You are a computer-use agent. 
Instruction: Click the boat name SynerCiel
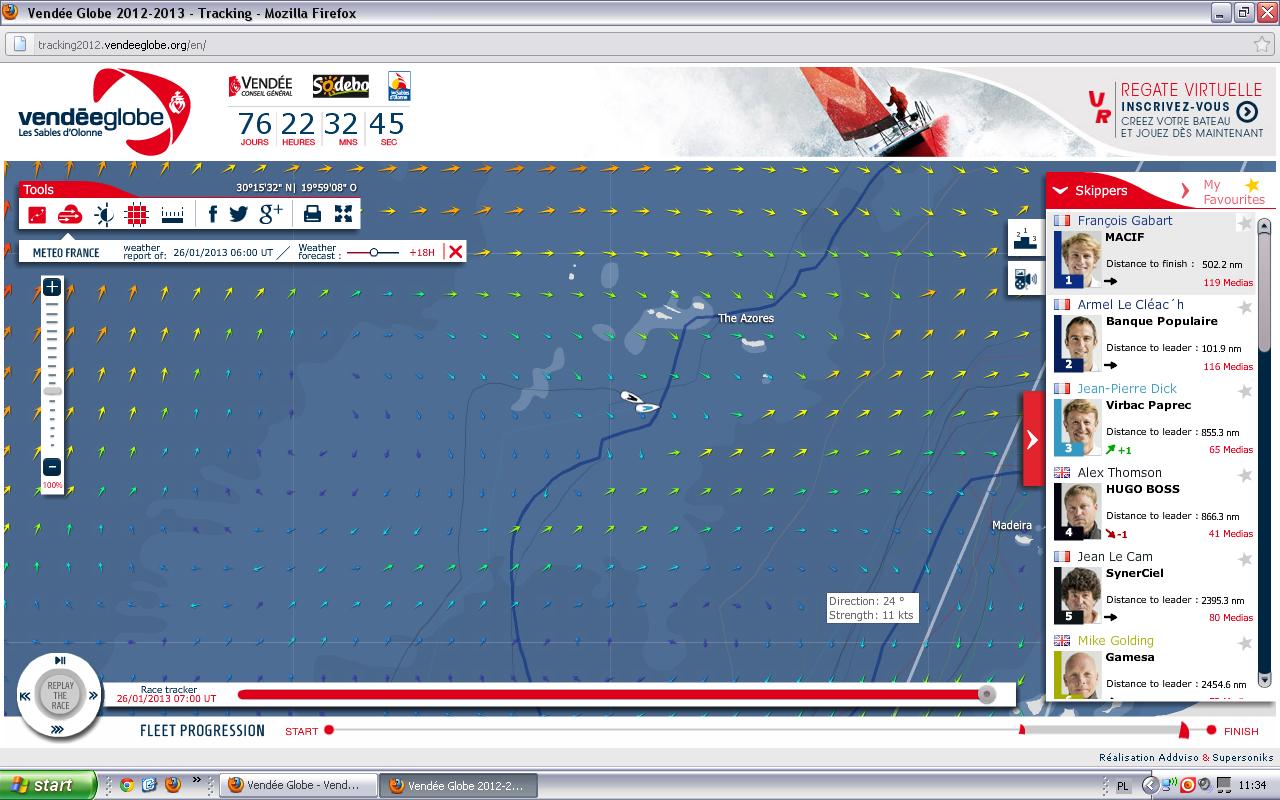click(1134, 573)
